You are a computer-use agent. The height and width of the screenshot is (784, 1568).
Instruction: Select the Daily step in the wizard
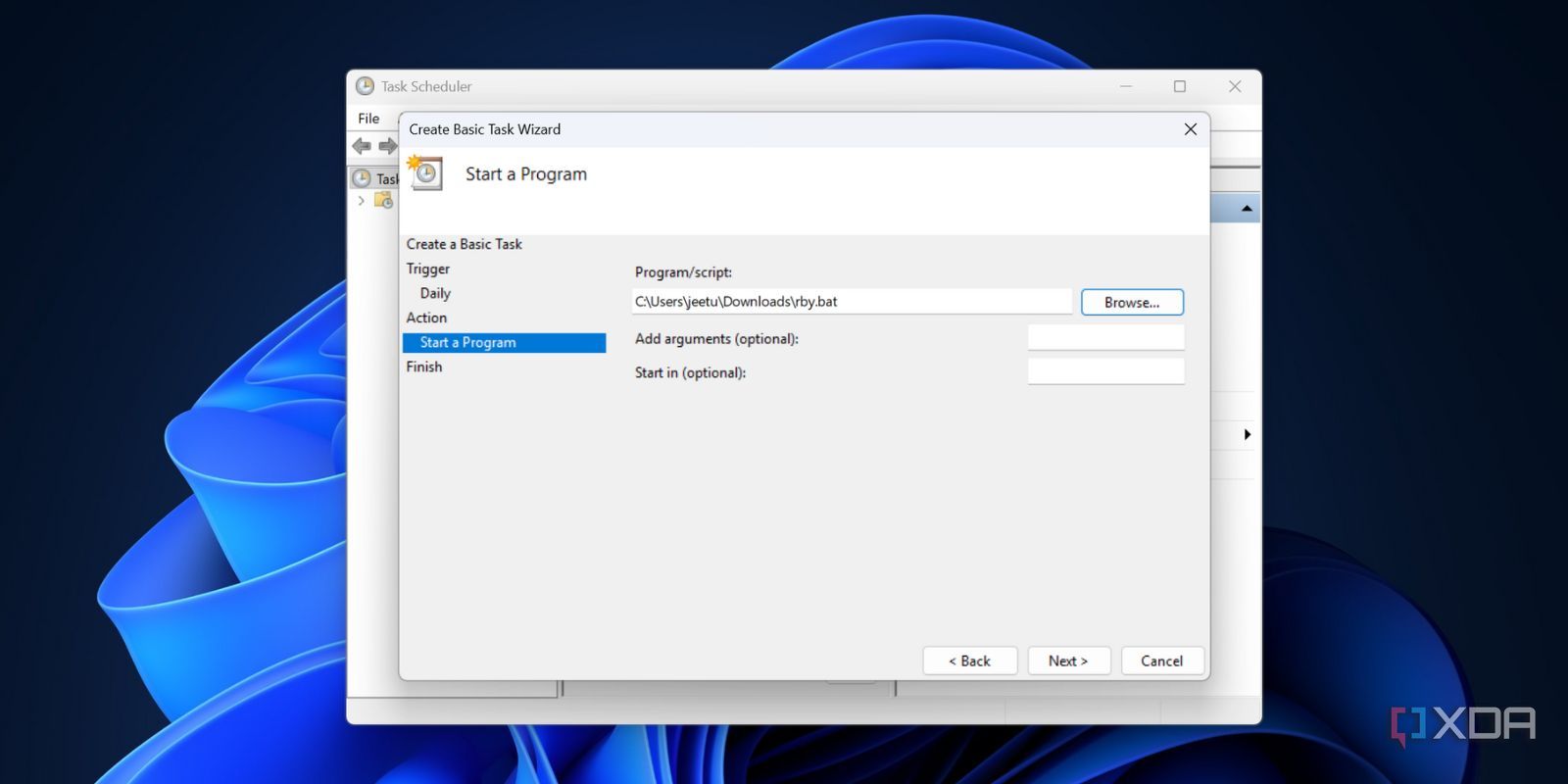click(435, 293)
